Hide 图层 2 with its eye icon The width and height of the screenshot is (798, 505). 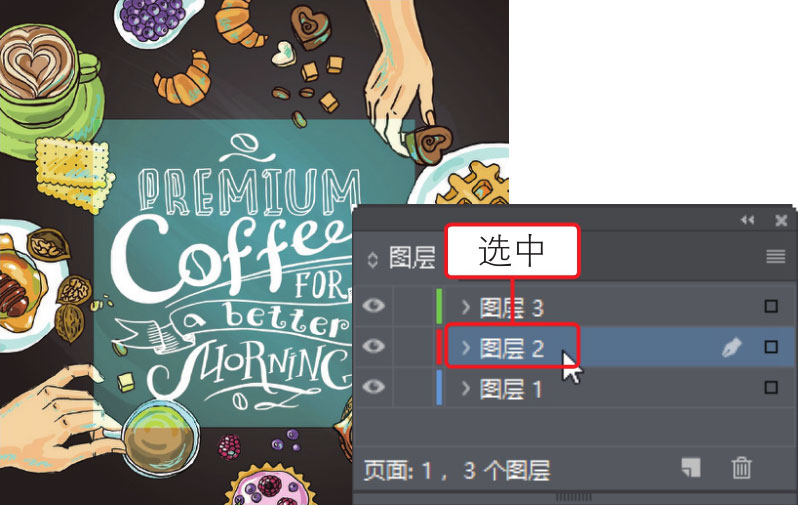(x=374, y=346)
